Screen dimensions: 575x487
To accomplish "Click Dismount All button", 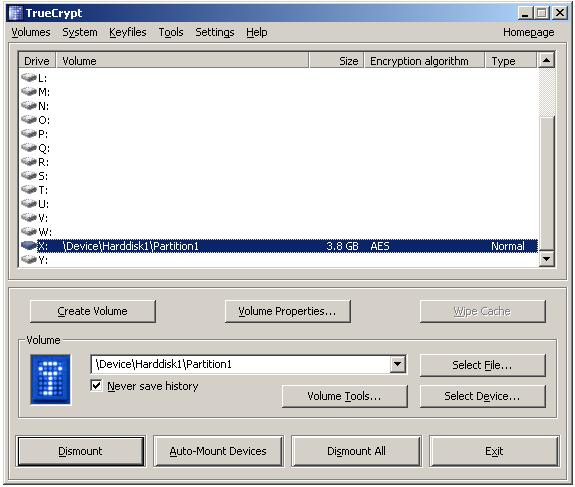I will [356, 451].
